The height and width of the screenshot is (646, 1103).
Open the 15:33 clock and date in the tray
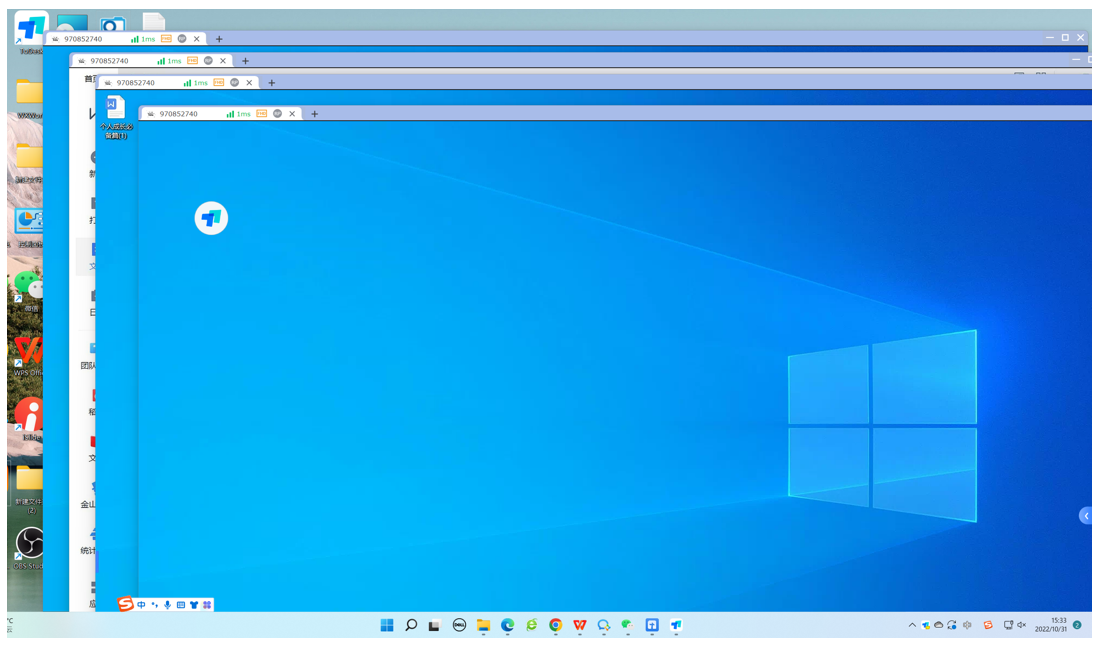1051,625
